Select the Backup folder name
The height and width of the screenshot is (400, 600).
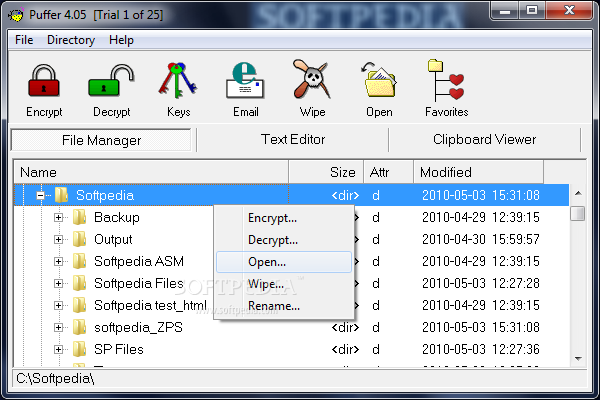pos(117,217)
